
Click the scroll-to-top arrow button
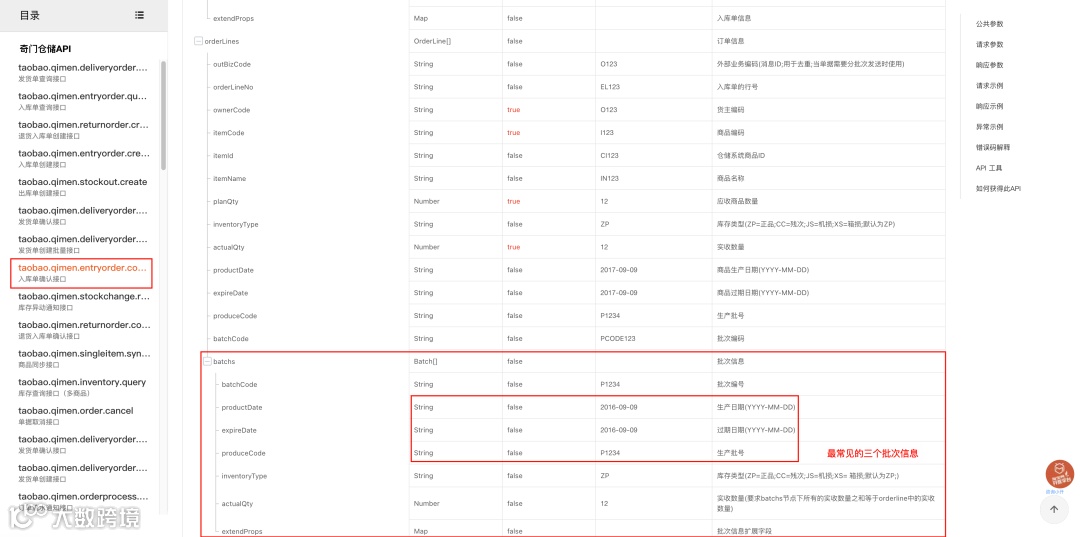pyautogui.click(x=1053, y=509)
